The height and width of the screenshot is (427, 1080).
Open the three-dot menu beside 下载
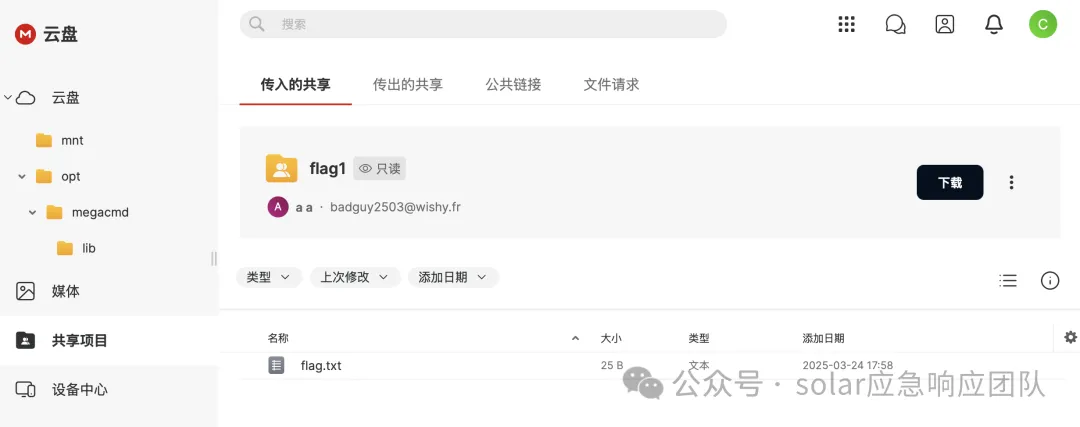[x=1011, y=183]
